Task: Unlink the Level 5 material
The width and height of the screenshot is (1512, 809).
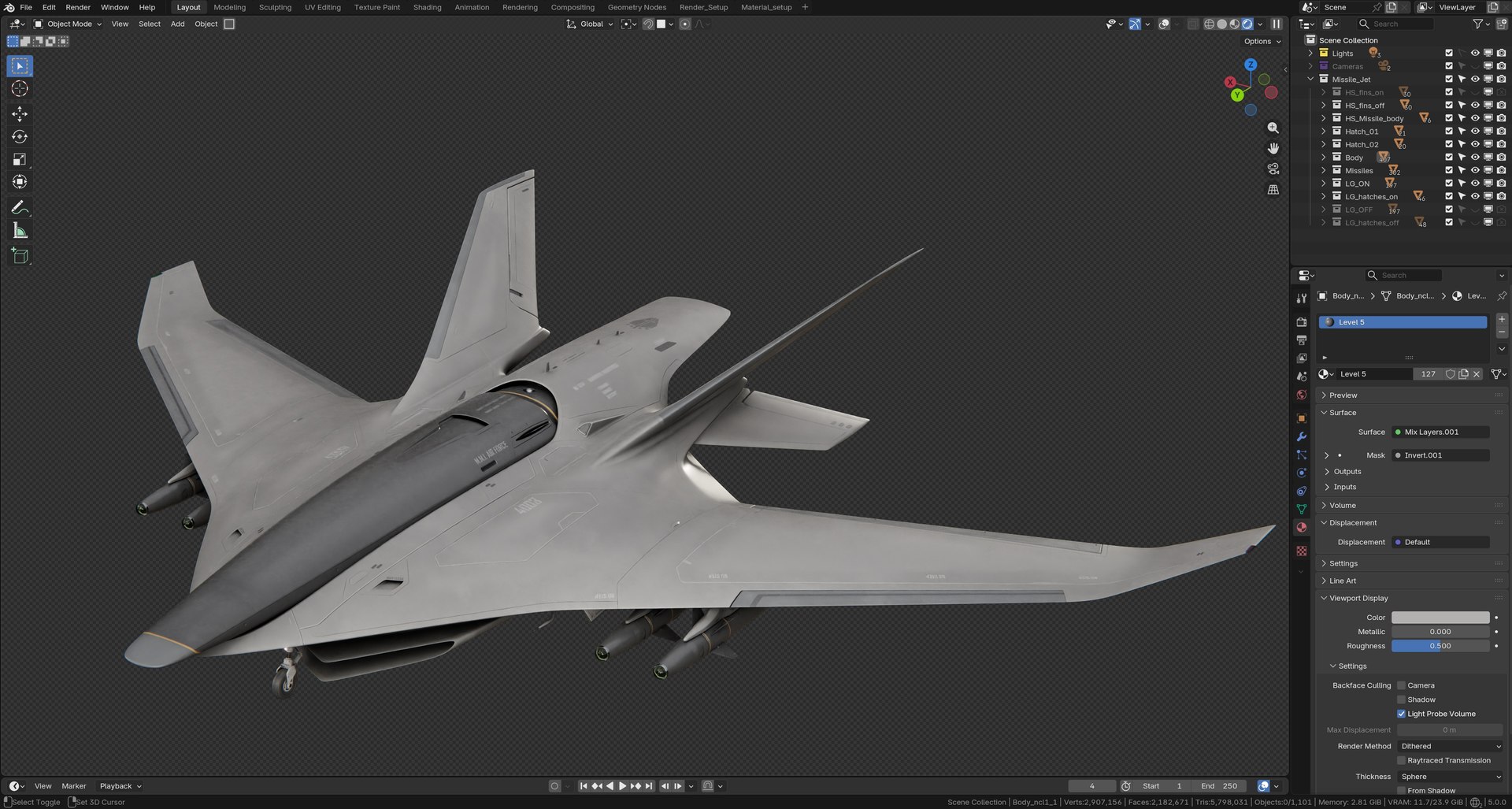Action: 1477,374
